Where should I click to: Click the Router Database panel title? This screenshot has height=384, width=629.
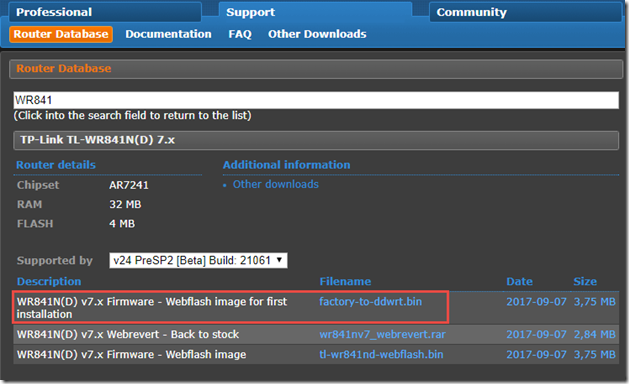(x=64, y=68)
